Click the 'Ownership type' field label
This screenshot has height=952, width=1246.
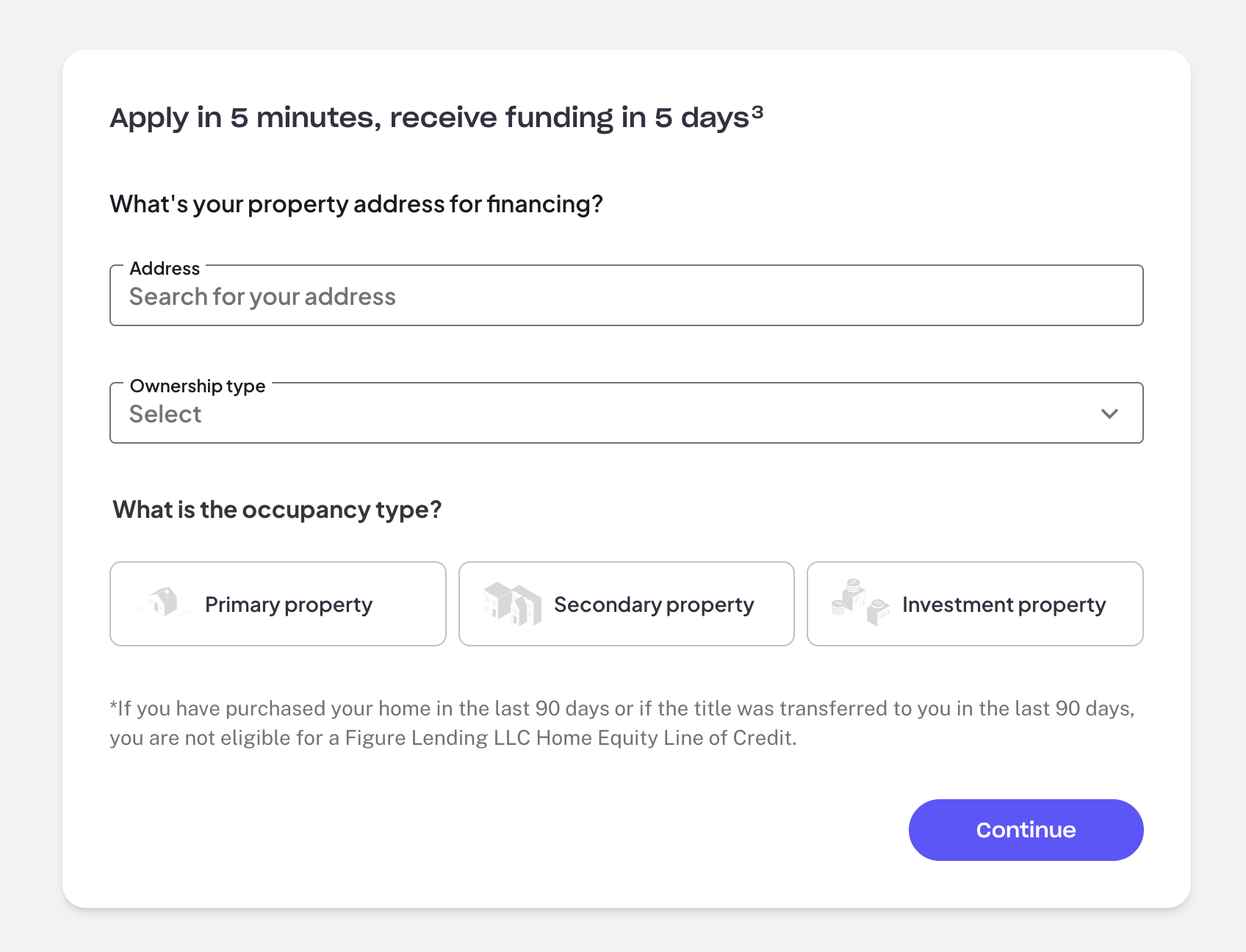click(x=197, y=386)
